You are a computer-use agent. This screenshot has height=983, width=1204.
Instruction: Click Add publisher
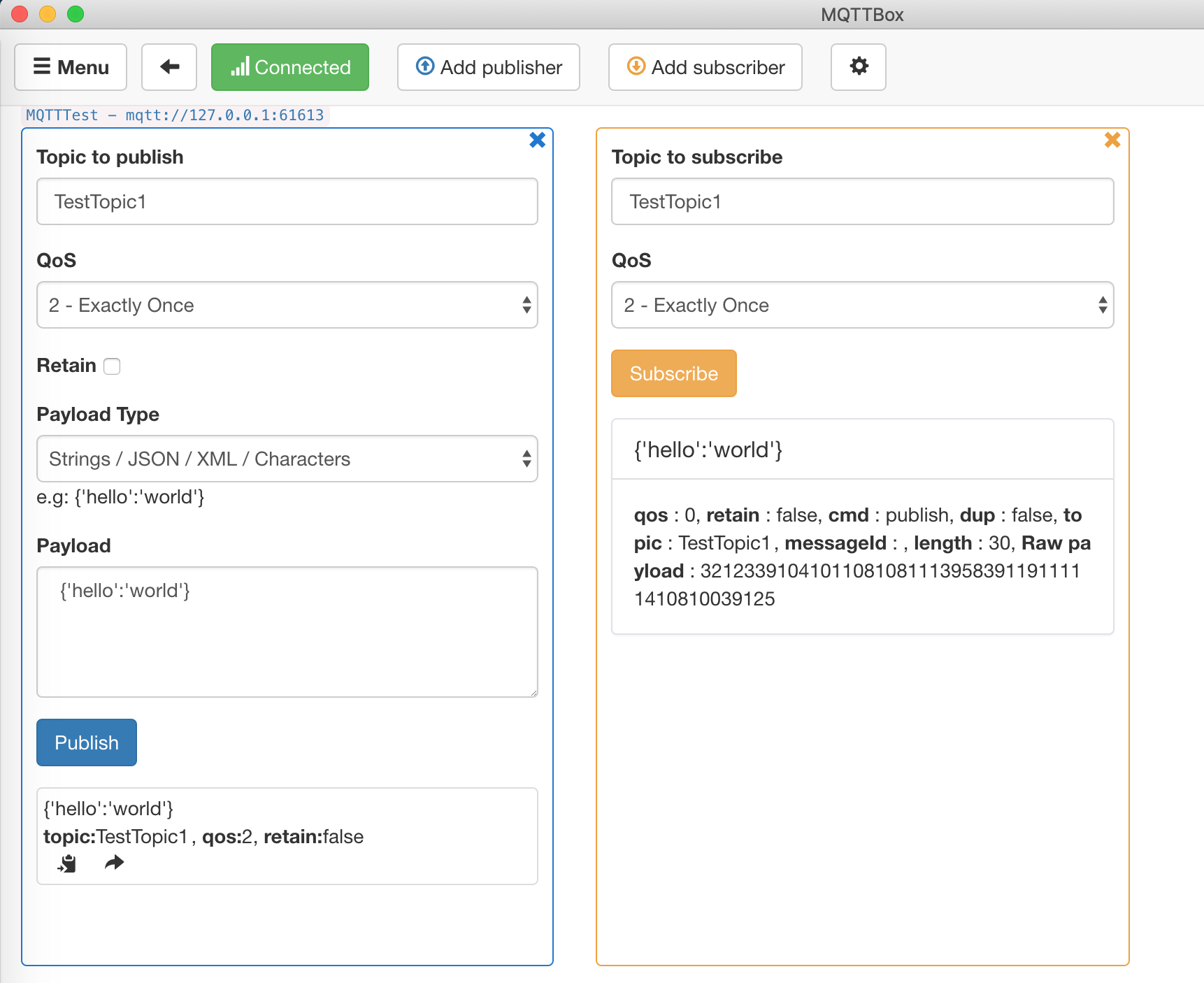pyautogui.click(x=489, y=67)
